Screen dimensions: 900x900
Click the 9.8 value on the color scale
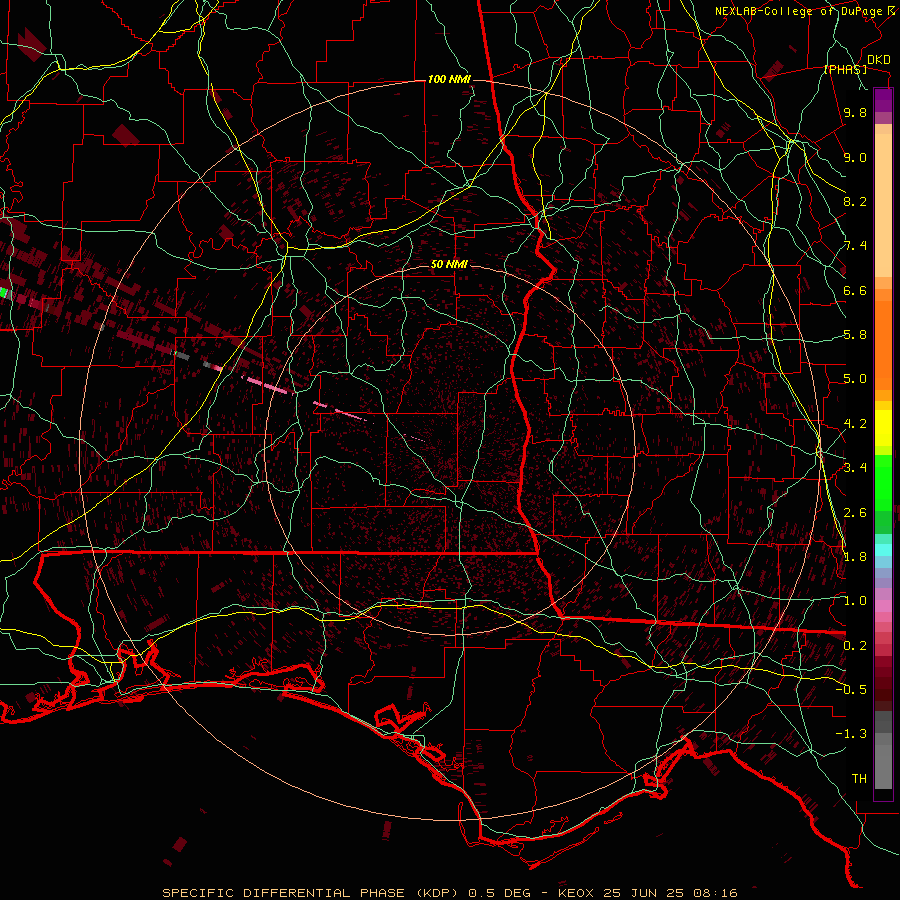855,112
